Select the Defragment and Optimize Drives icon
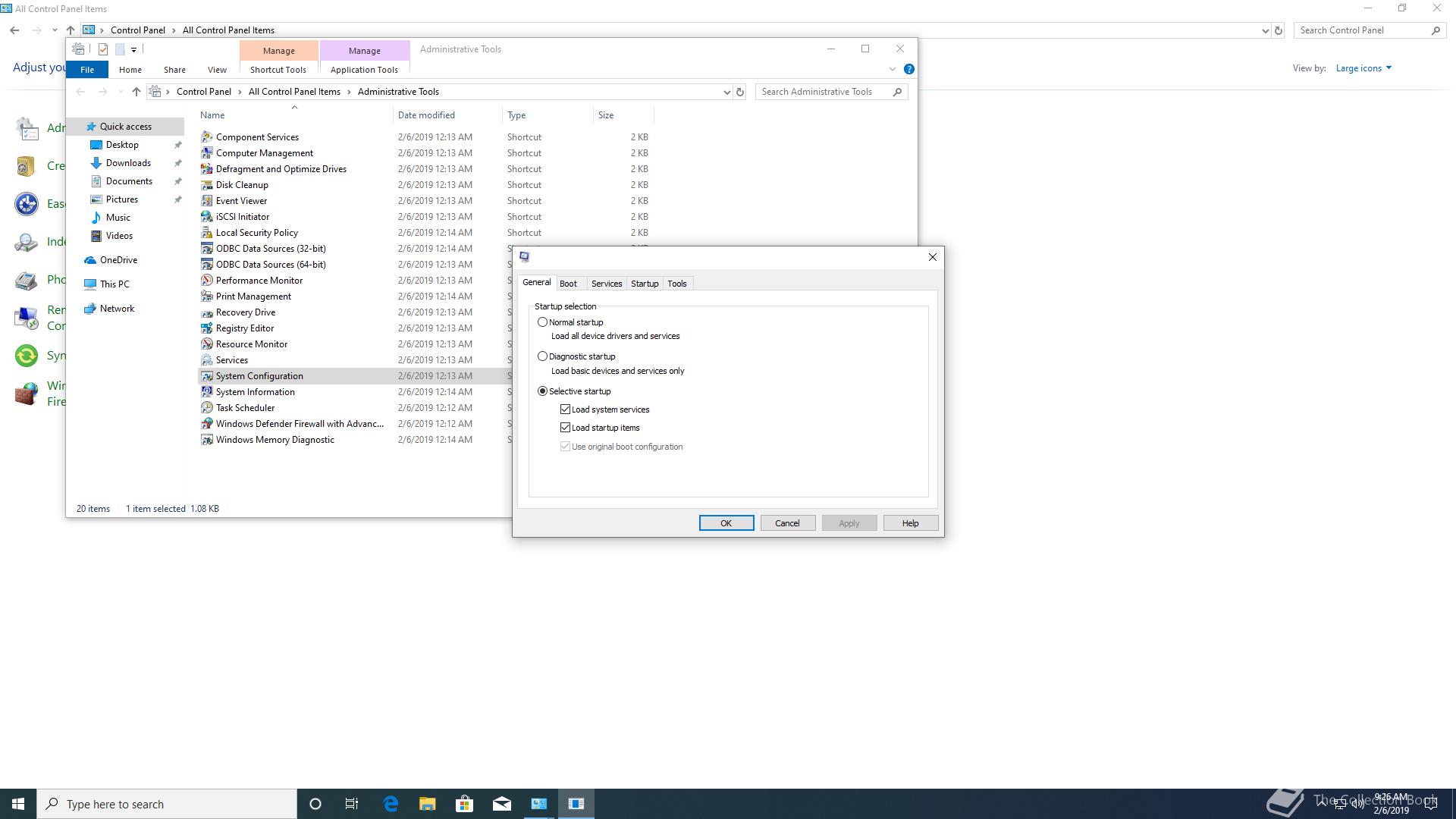The image size is (1456, 819). (x=206, y=169)
